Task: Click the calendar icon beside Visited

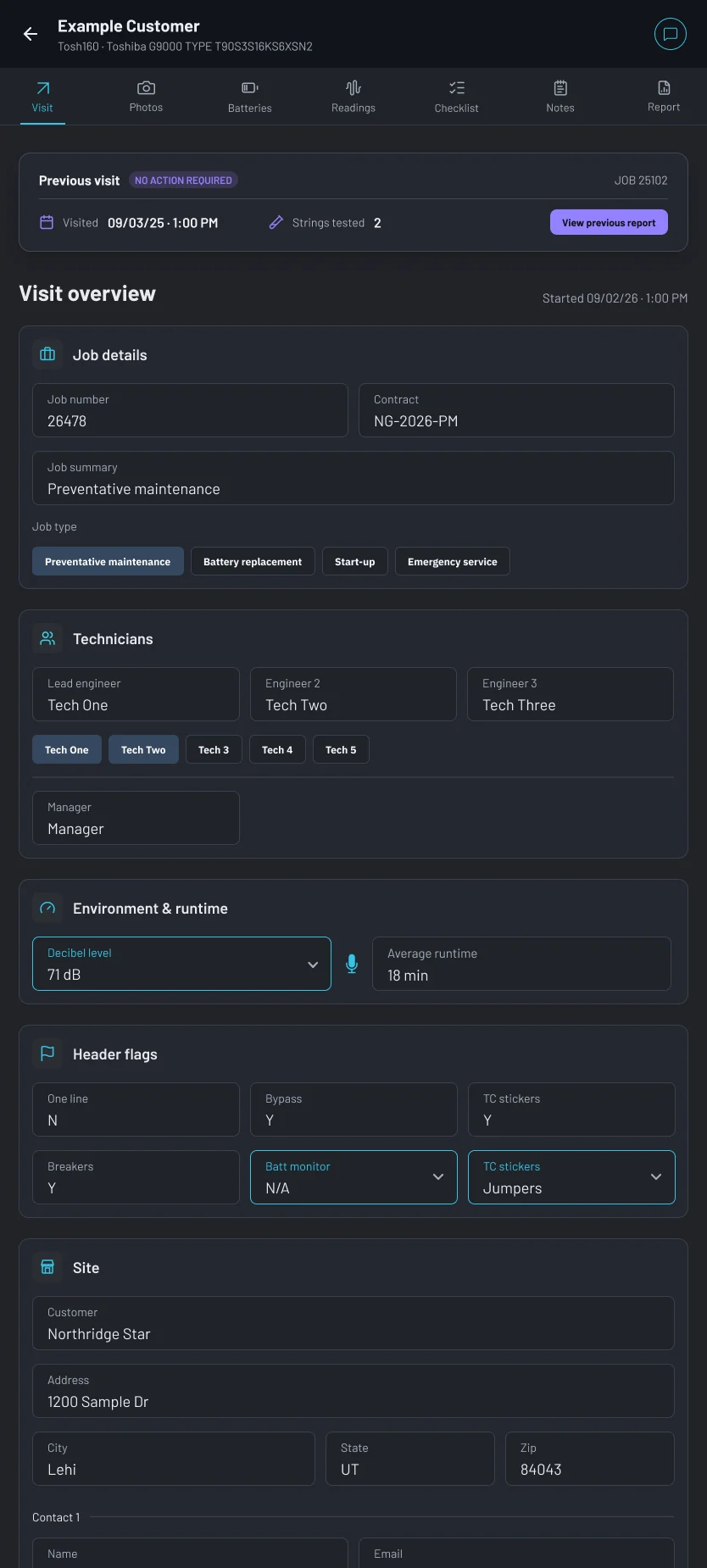Action: coord(47,222)
